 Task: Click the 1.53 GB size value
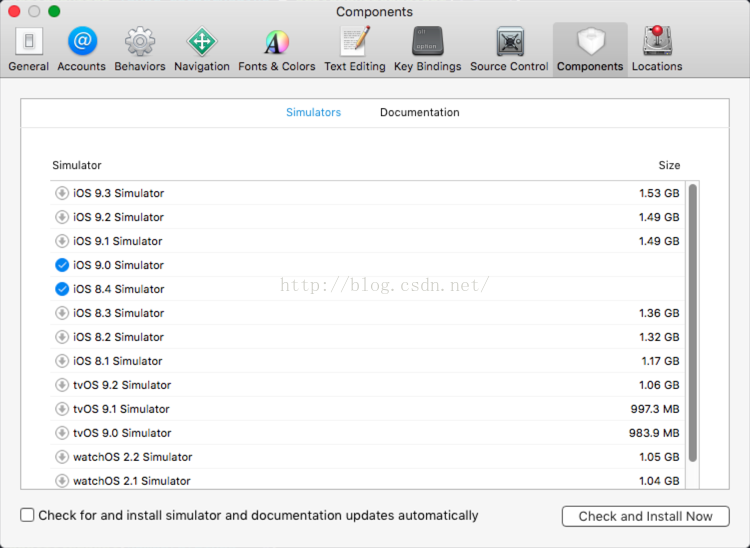(x=659, y=193)
